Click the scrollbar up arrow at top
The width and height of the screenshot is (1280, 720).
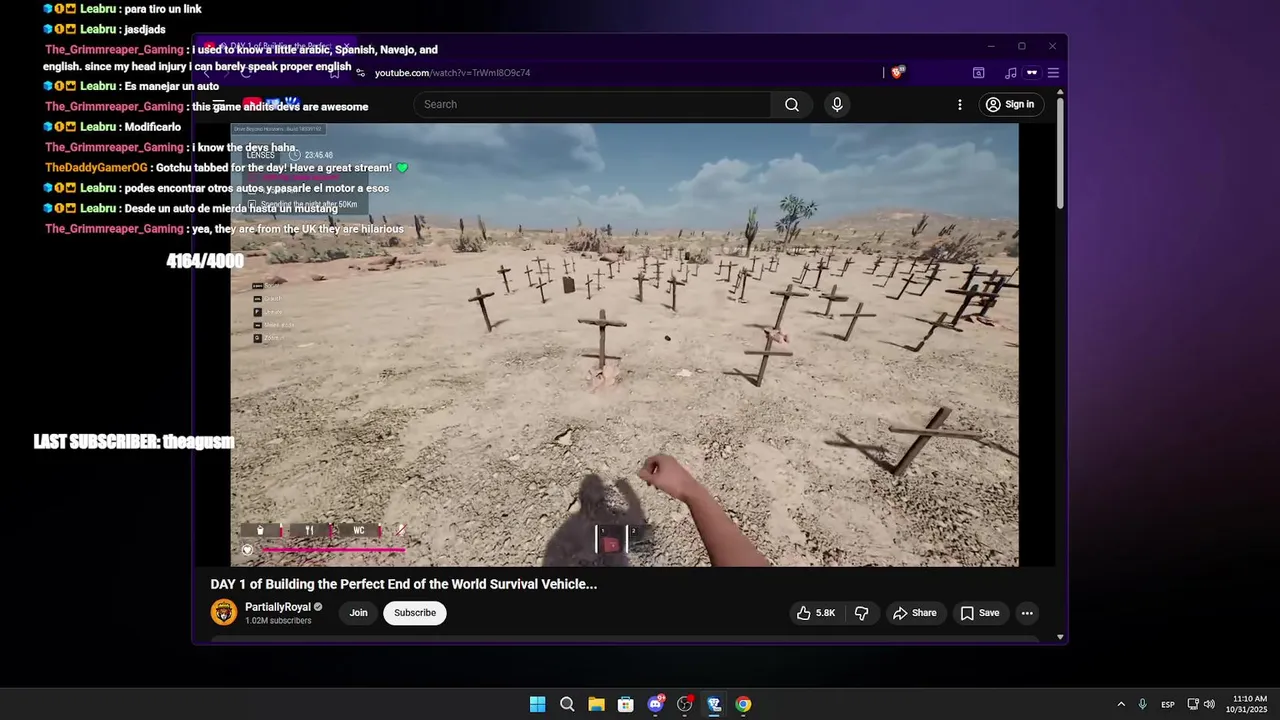pos(1060,92)
